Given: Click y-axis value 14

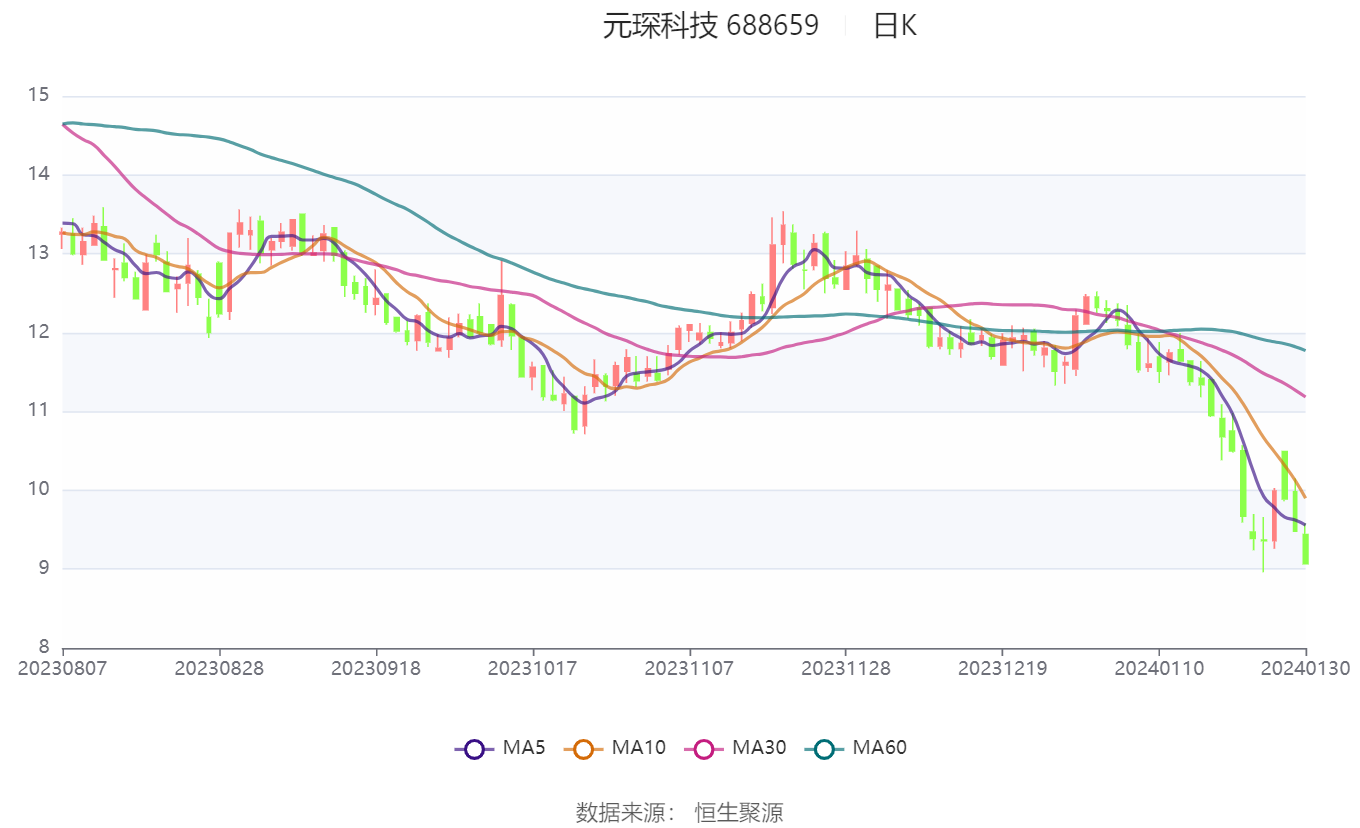Looking at the screenshot, I should 39,175.
